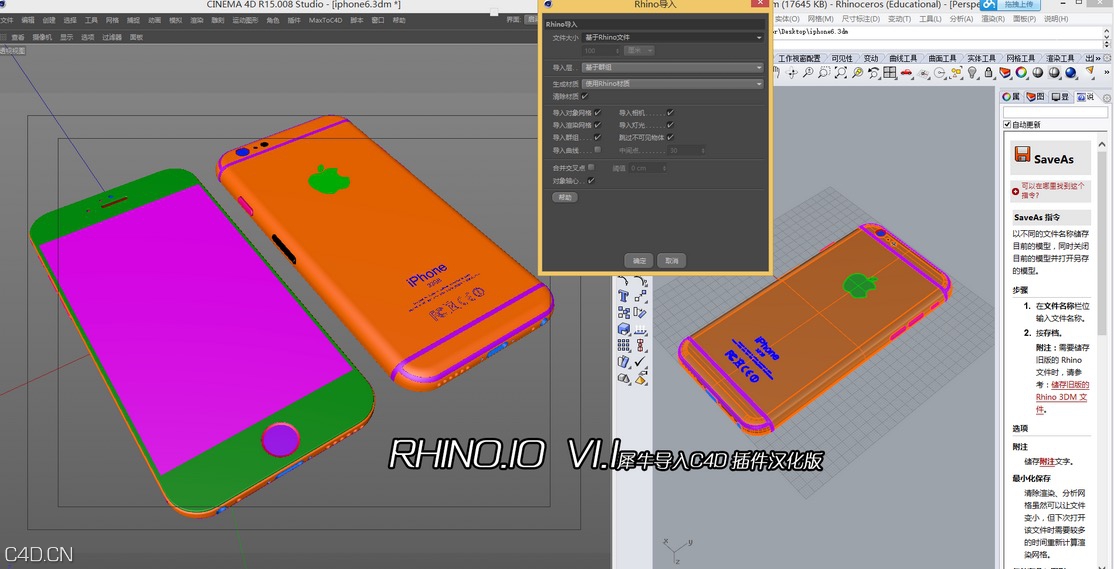Viewport: 1114px width, 569px height.
Task: Toggle the 导入群组 checkbox
Action: click(597, 137)
